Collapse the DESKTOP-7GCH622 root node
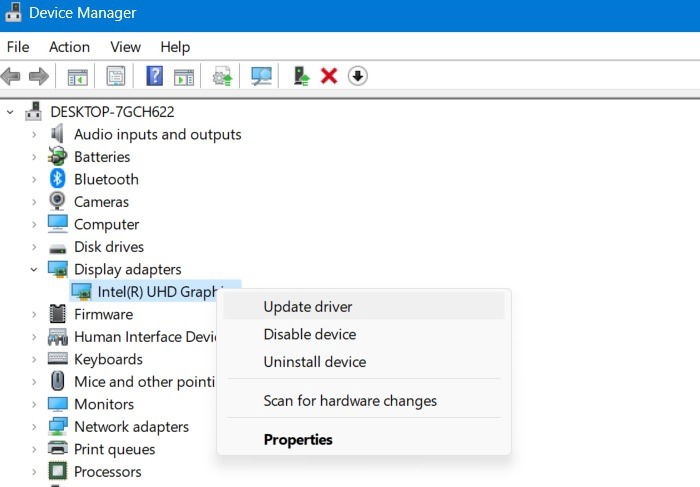700x487 pixels. click(10, 112)
